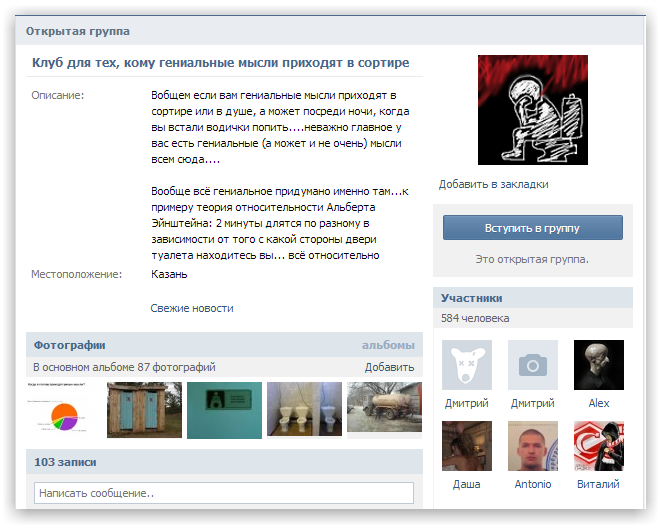Open Antonio's avatar picture
This screenshot has width=661, height=529.
point(532,446)
